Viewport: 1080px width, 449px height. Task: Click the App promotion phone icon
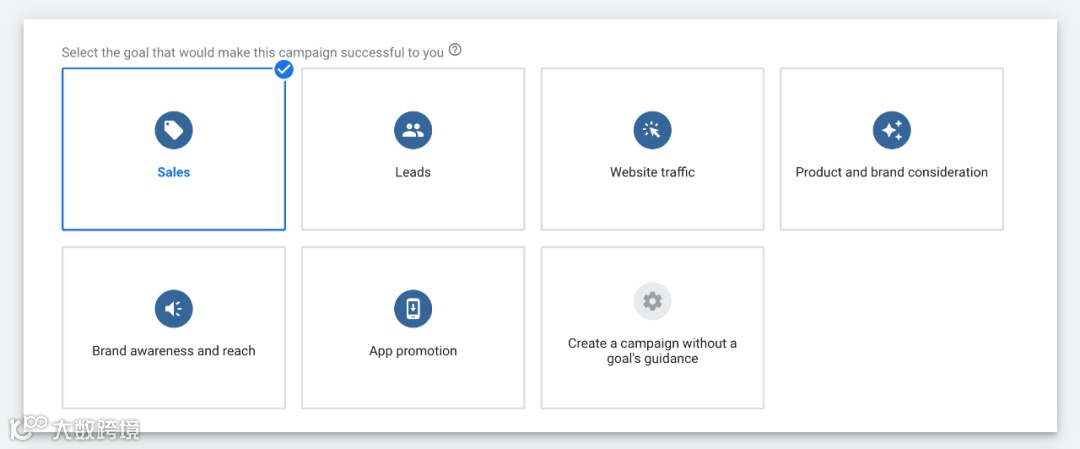click(412, 309)
